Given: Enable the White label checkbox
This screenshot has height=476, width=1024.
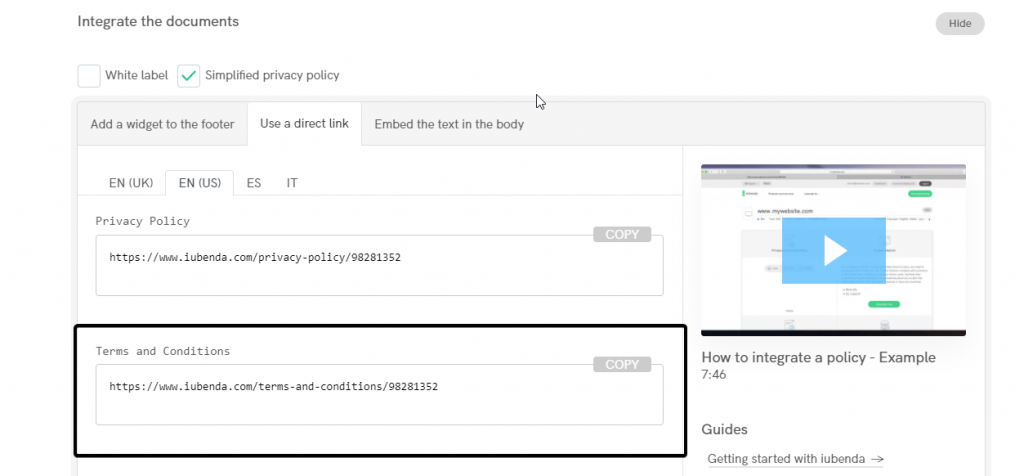Looking at the screenshot, I should [x=89, y=75].
